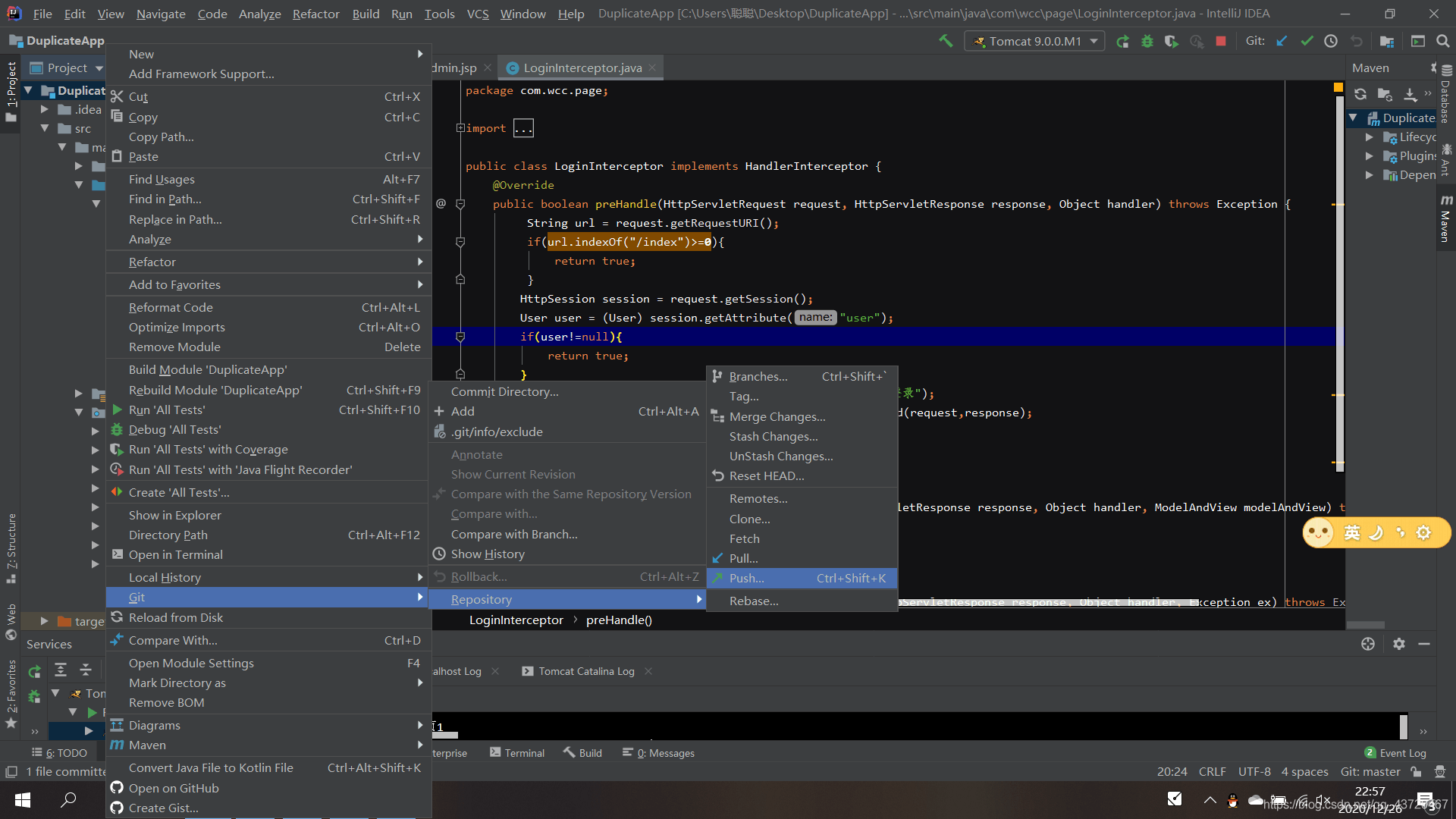Generate sources and update folders Maven icon
Viewport: 1456px width, 819px height.
point(1385,94)
